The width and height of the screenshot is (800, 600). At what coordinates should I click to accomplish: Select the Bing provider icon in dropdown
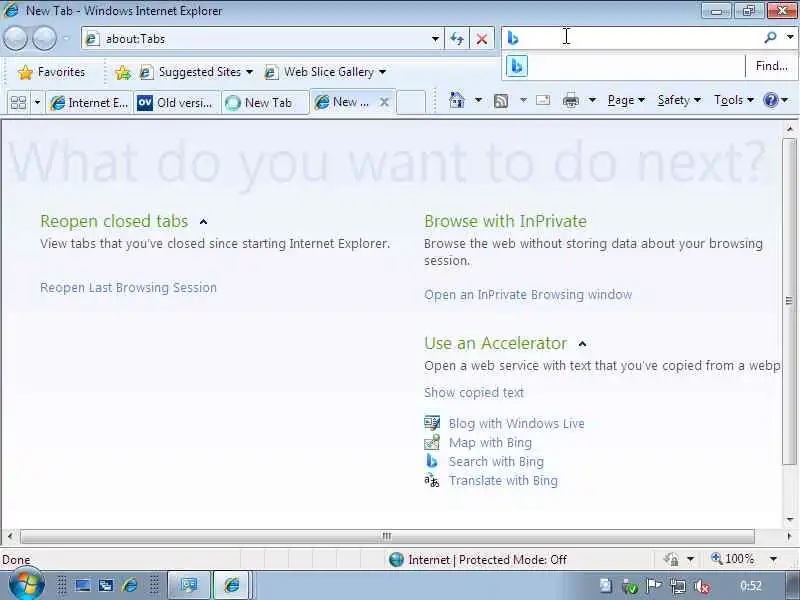click(x=517, y=66)
